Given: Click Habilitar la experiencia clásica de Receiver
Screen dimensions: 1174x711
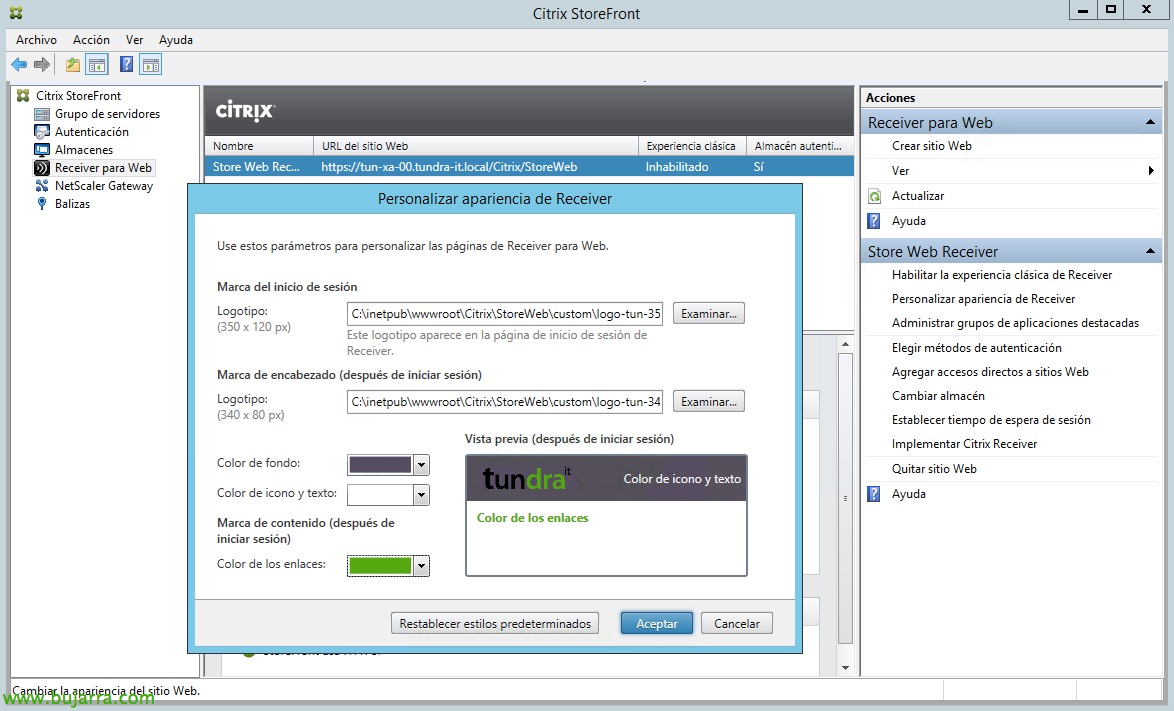Looking at the screenshot, I should pyautogui.click(x=1002, y=275).
